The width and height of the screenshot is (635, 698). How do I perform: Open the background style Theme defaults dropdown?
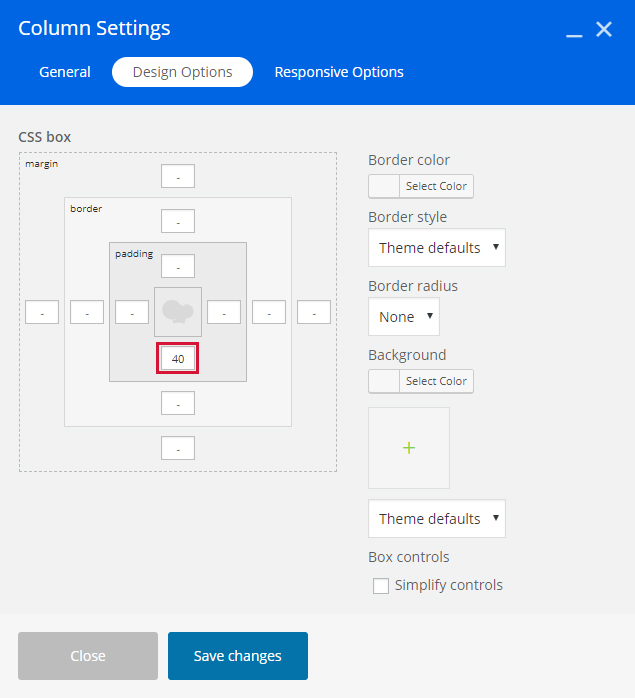point(436,519)
